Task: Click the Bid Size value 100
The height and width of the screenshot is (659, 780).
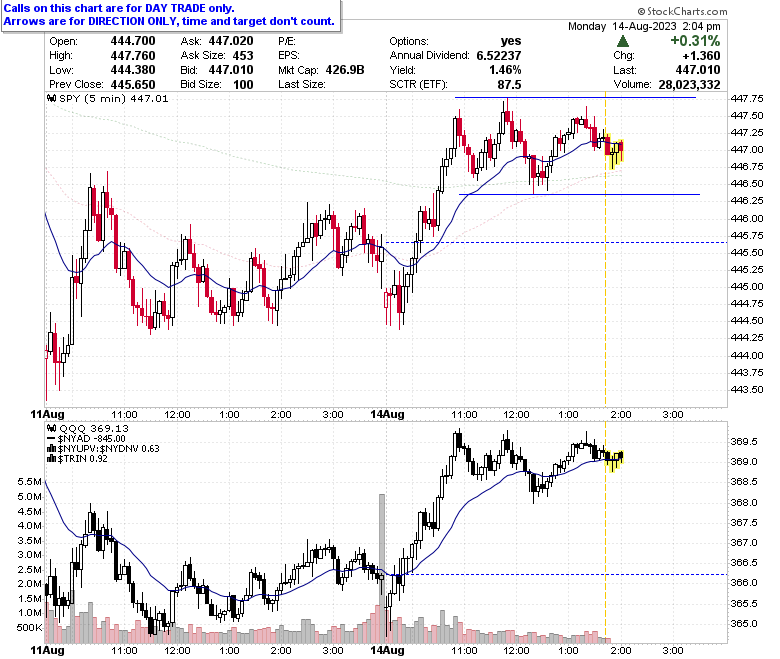Action: click(243, 85)
